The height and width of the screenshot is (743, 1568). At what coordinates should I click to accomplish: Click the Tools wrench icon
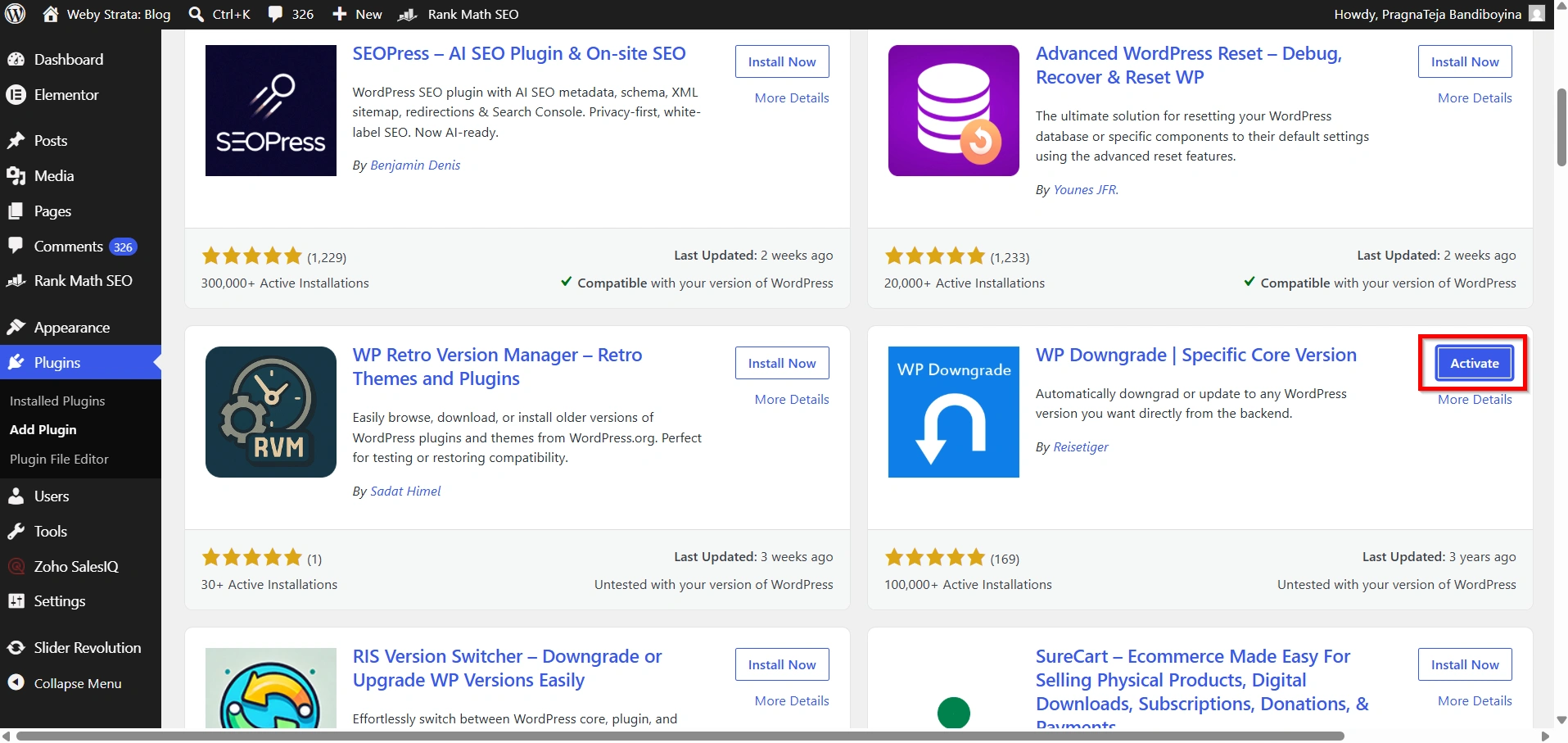click(16, 531)
